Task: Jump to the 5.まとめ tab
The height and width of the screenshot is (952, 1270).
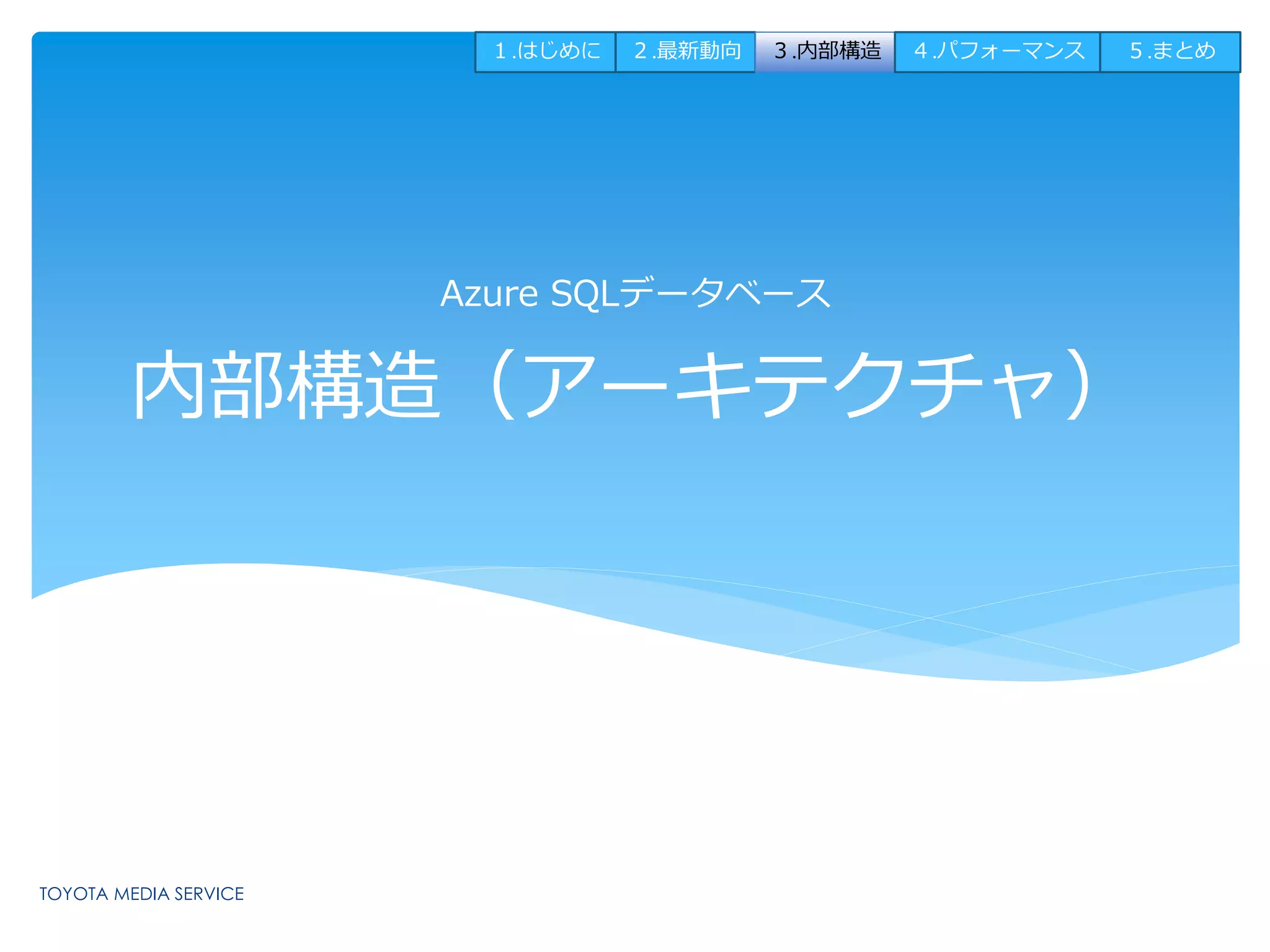Action: coord(1171,51)
